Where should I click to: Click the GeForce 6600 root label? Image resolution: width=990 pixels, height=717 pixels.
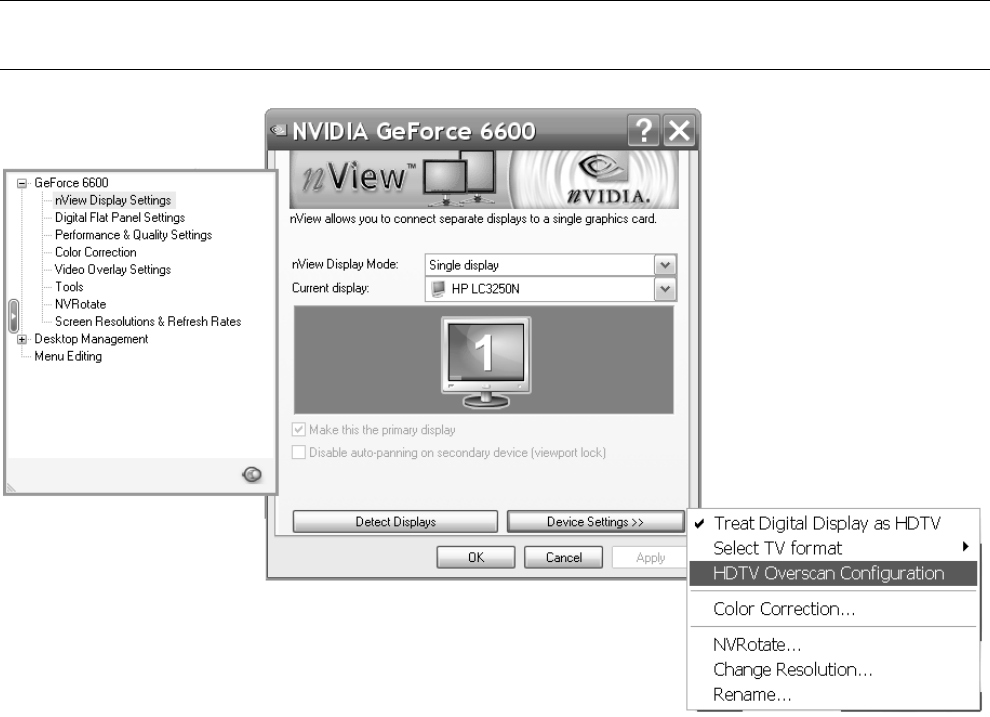[71, 183]
